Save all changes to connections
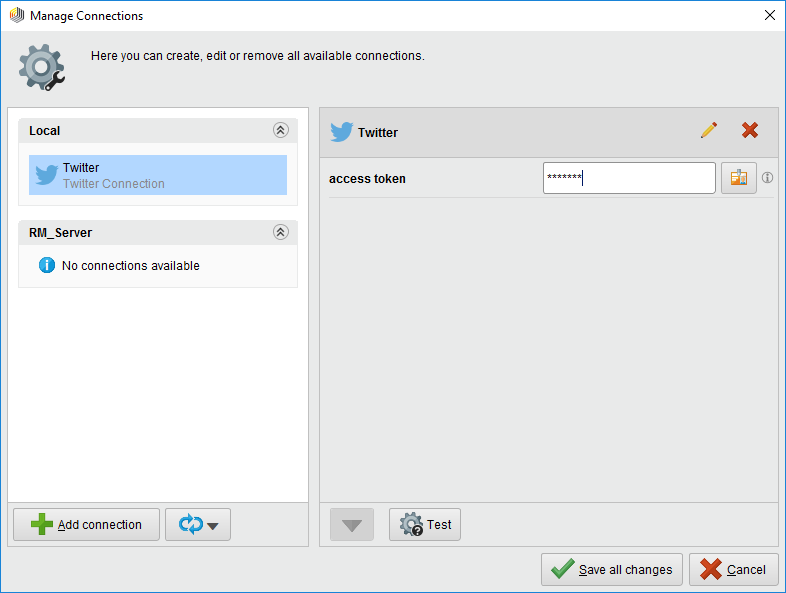The image size is (786, 593). (x=612, y=569)
